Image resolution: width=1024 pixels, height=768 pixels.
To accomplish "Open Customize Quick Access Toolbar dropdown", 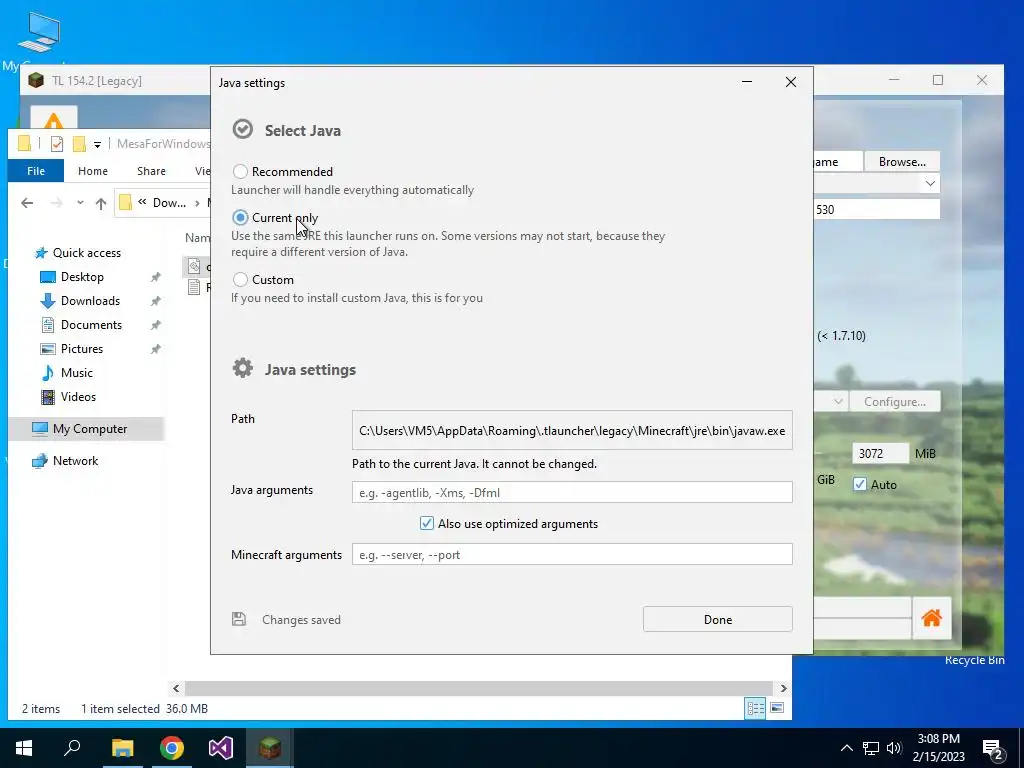I will click(x=97, y=144).
